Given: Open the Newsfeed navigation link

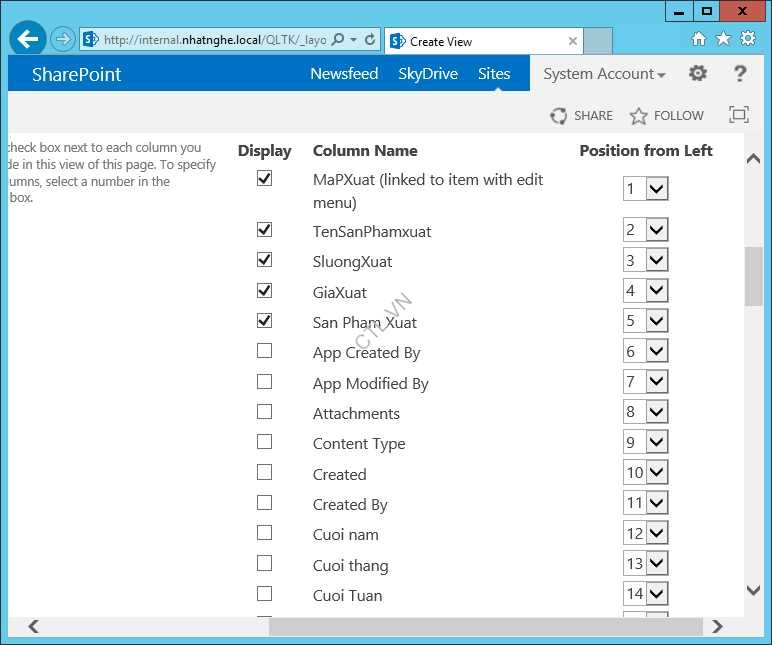Looking at the screenshot, I should [x=344, y=74].
